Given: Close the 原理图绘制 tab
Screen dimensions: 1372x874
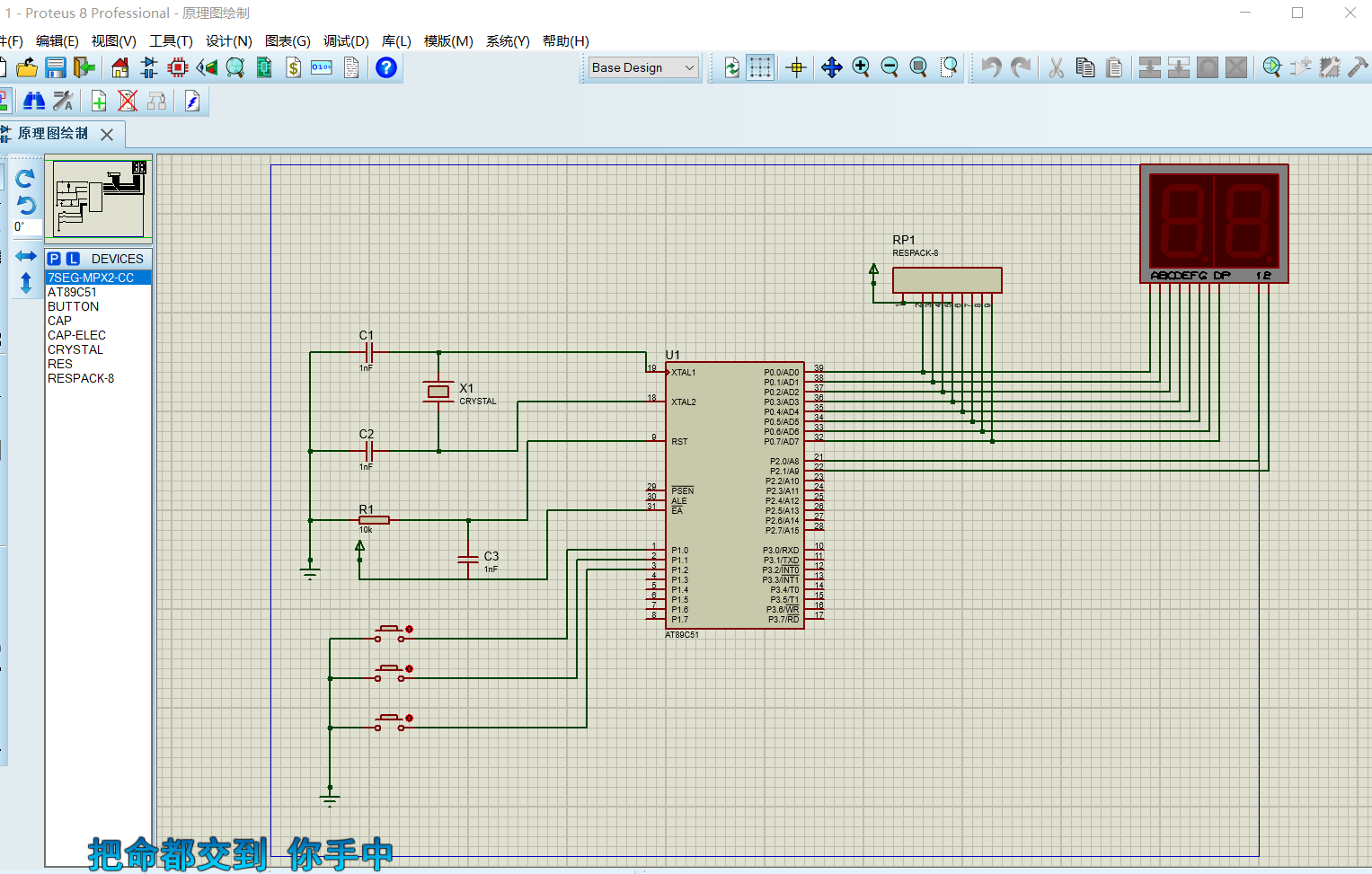Looking at the screenshot, I should pos(107,135).
